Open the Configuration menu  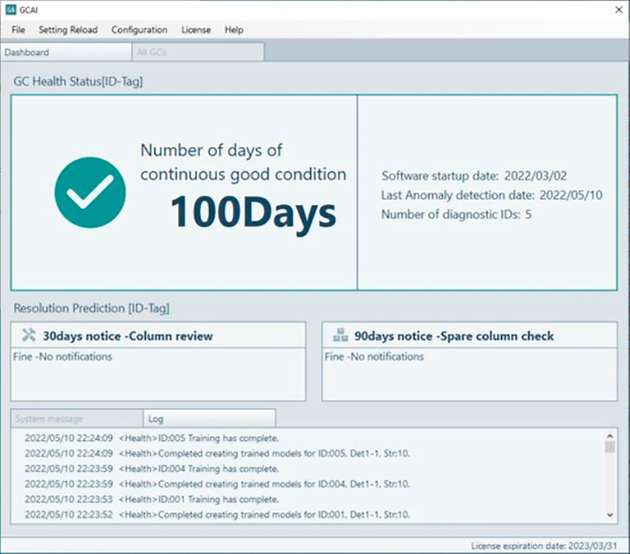139,30
